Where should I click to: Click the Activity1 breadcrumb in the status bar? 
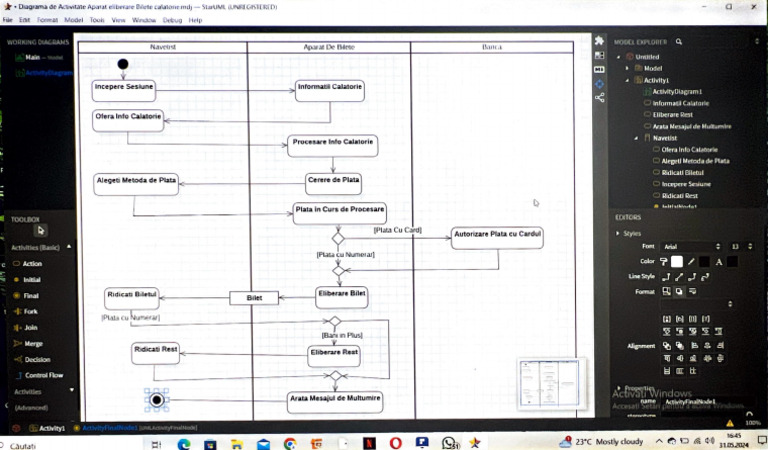tap(47, 428)
